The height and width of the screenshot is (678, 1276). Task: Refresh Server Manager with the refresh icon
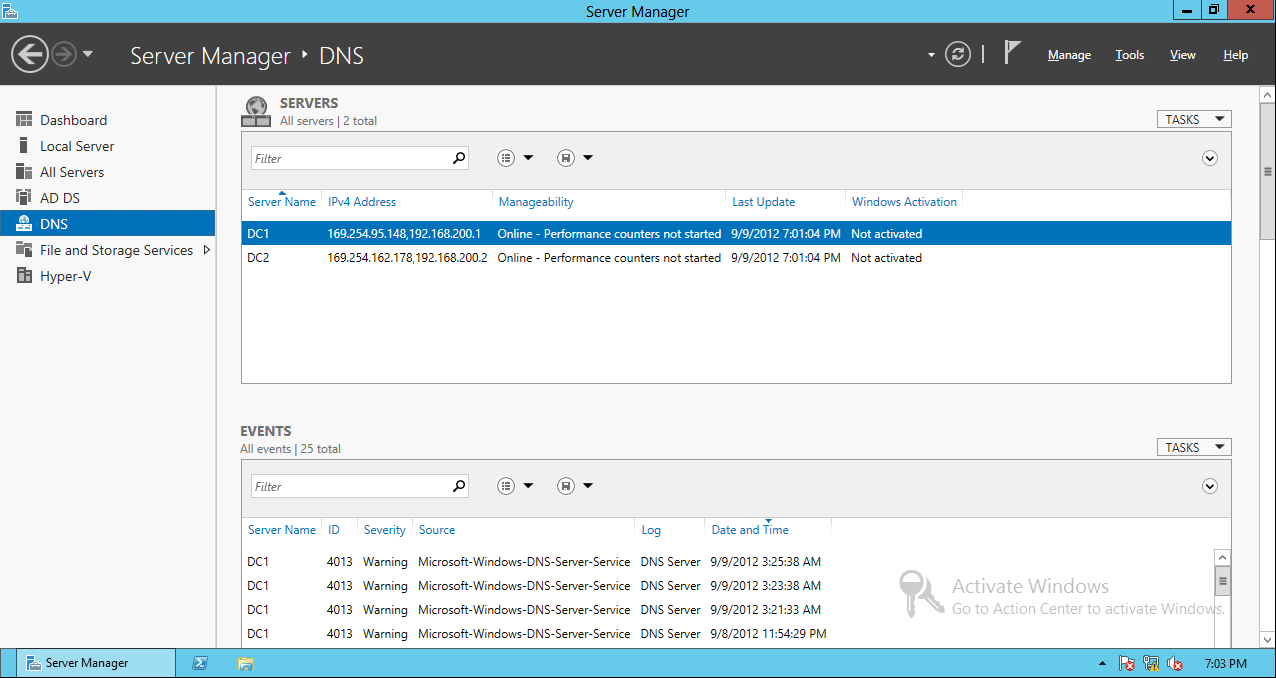[x=957, y=54]
